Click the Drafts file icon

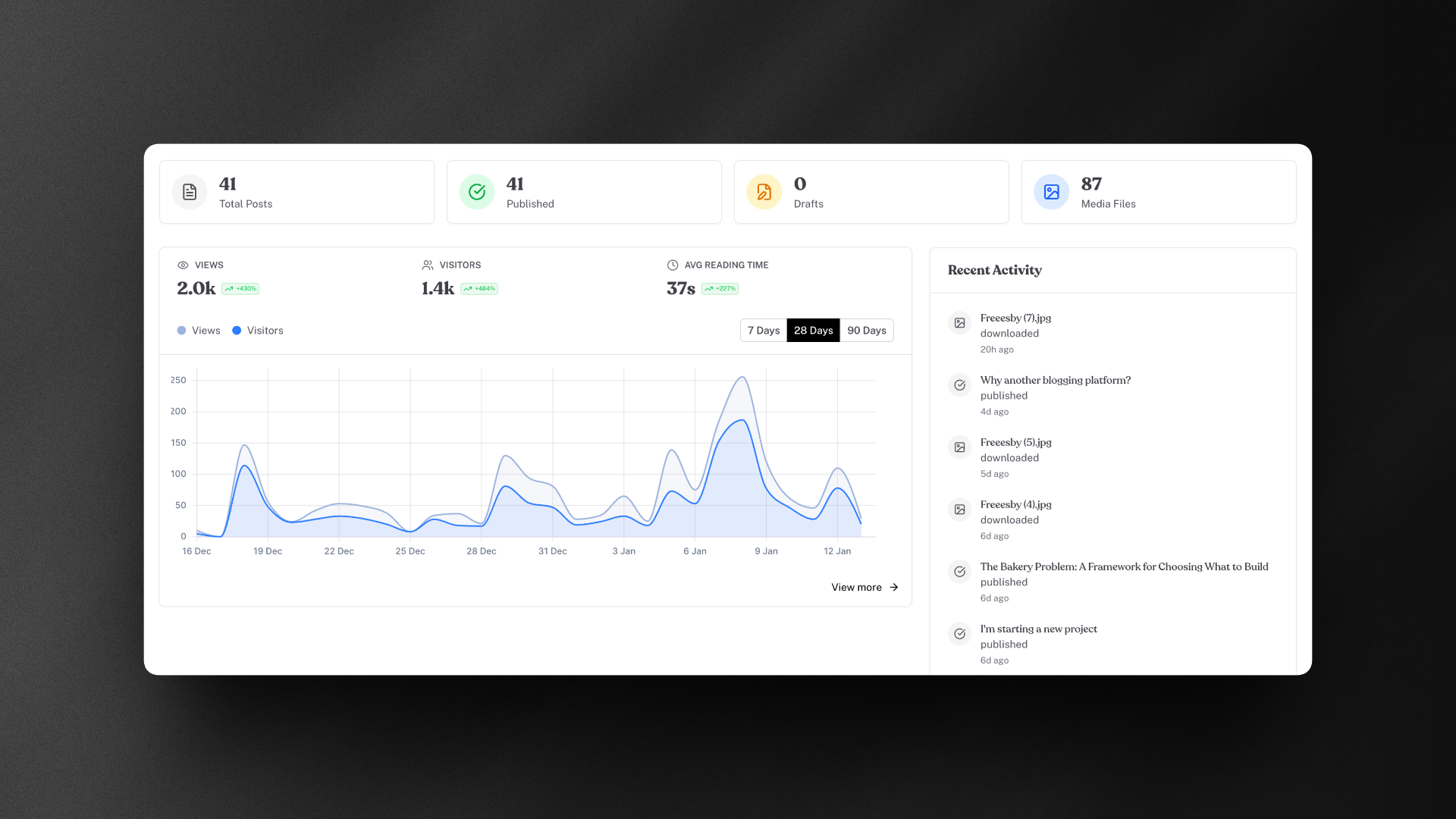coord(764,192)
